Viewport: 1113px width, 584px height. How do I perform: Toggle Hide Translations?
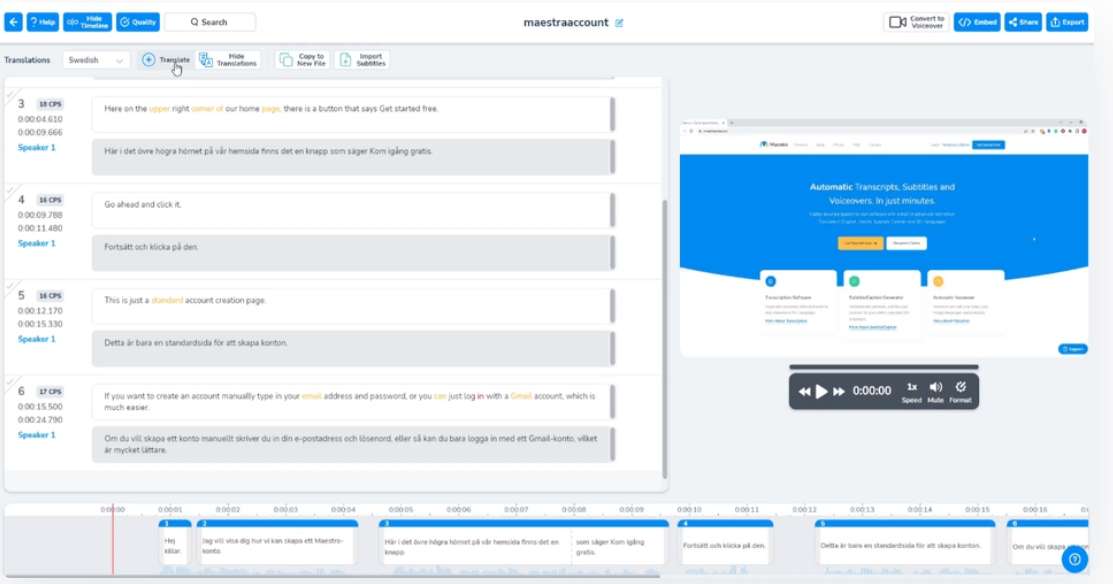click(x=229, y=60)
